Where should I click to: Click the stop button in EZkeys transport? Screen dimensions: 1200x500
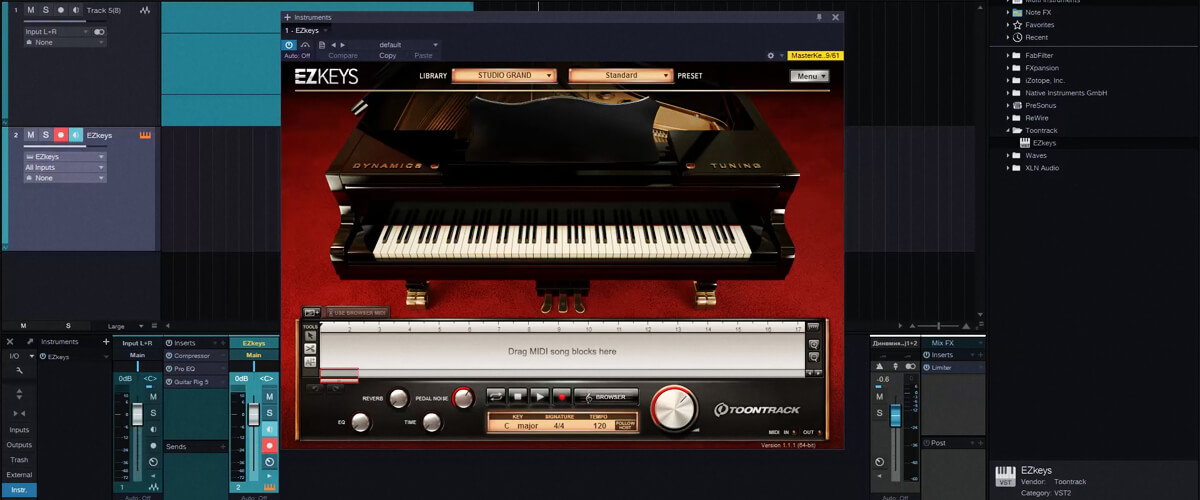click(x=518, y=396)
